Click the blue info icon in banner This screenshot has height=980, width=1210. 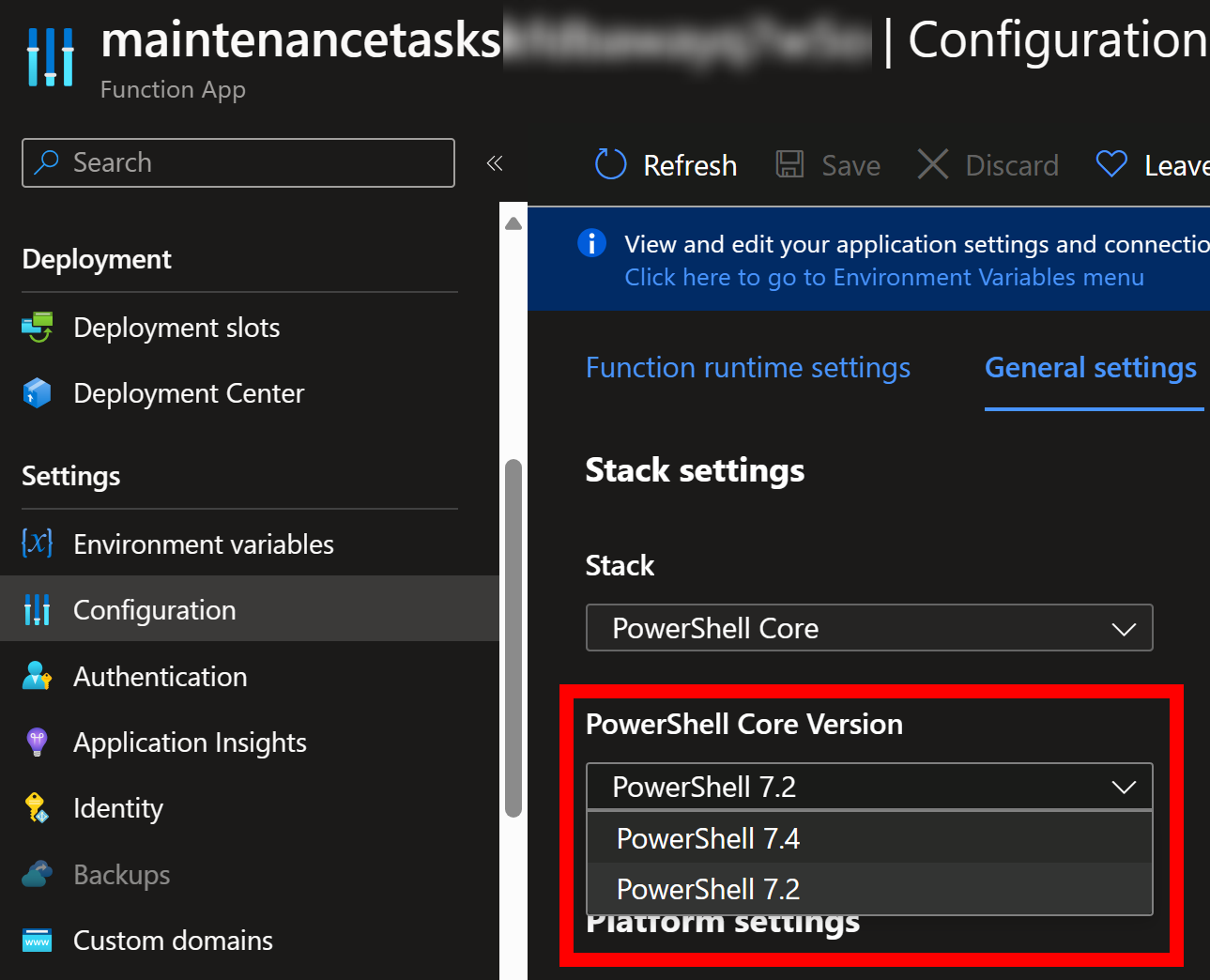click(x=591, y=243)
